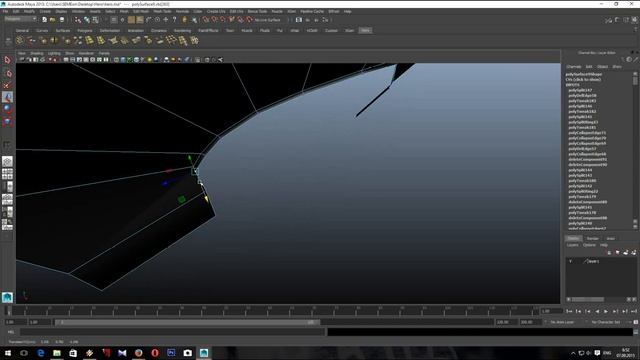Open the Script Editor icon
This screenshot has width=640, height=360.
tap(636, 332)
